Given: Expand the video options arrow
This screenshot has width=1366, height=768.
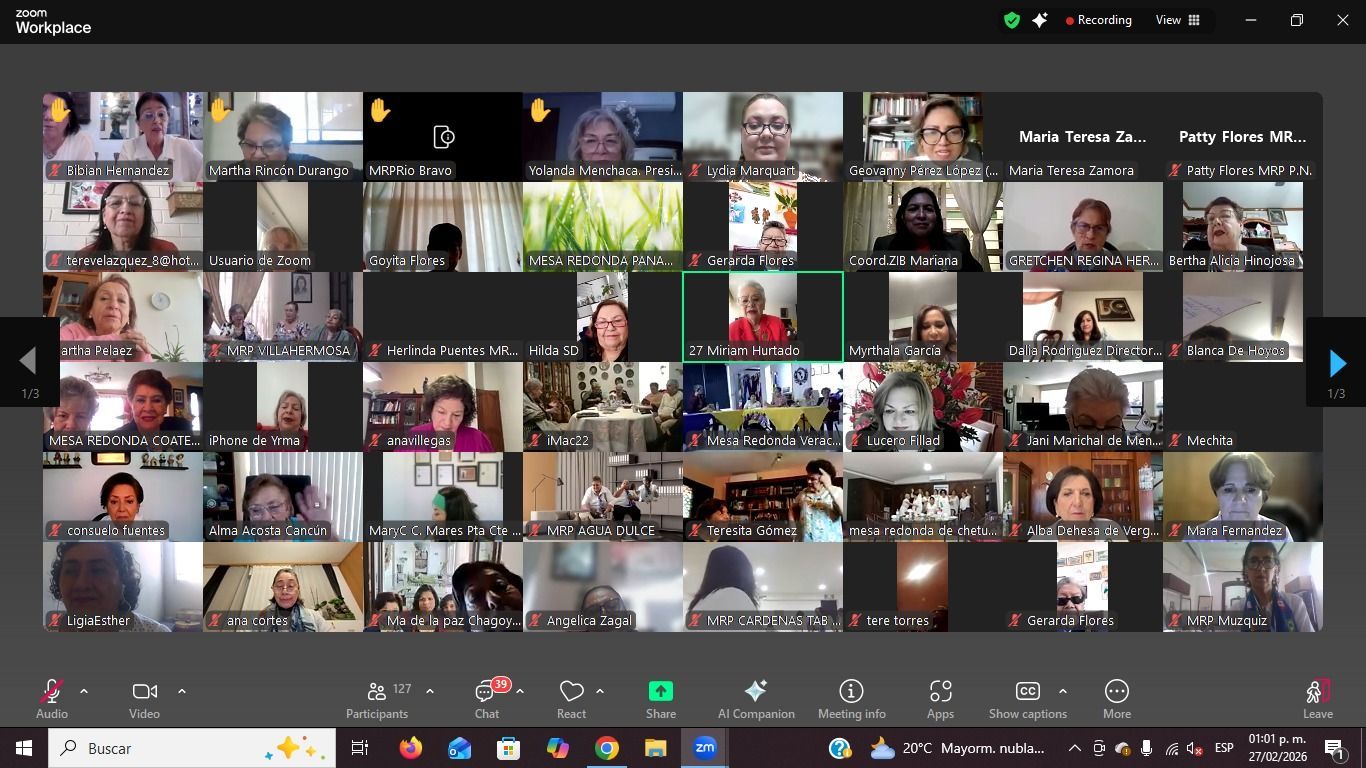Looking at the screenshot, I should (181, 691).
